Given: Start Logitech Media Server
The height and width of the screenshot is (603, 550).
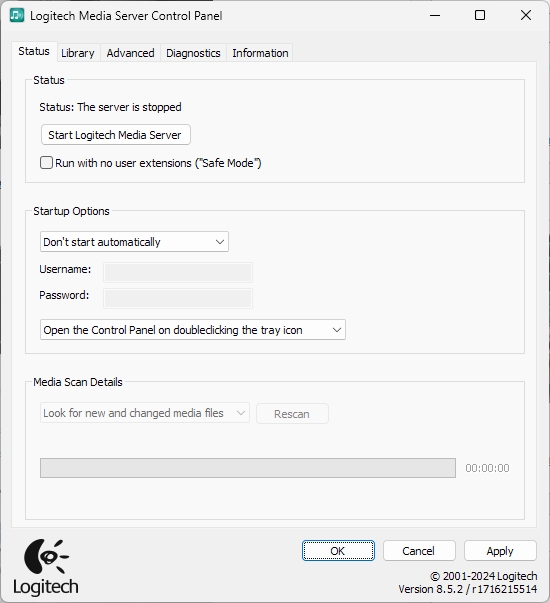Looking at the screenshot, I should tap(116, 135).
